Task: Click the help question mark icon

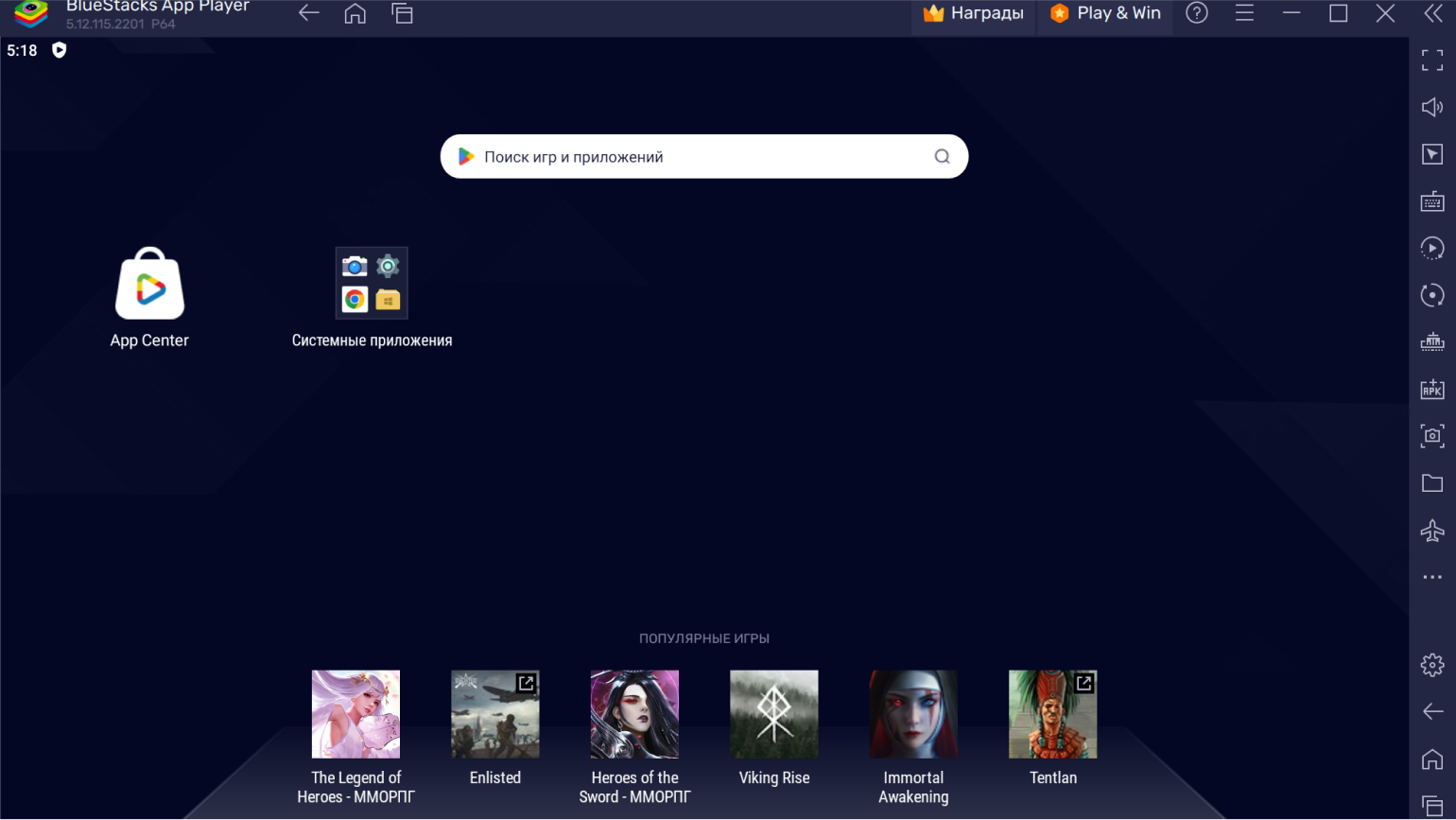Action: 1197,13
